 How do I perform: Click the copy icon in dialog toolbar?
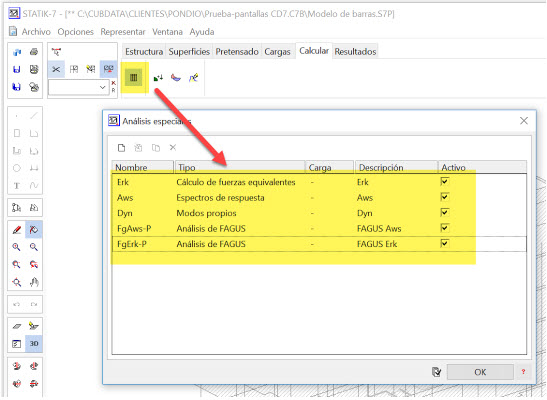click(x=156, y=148)
